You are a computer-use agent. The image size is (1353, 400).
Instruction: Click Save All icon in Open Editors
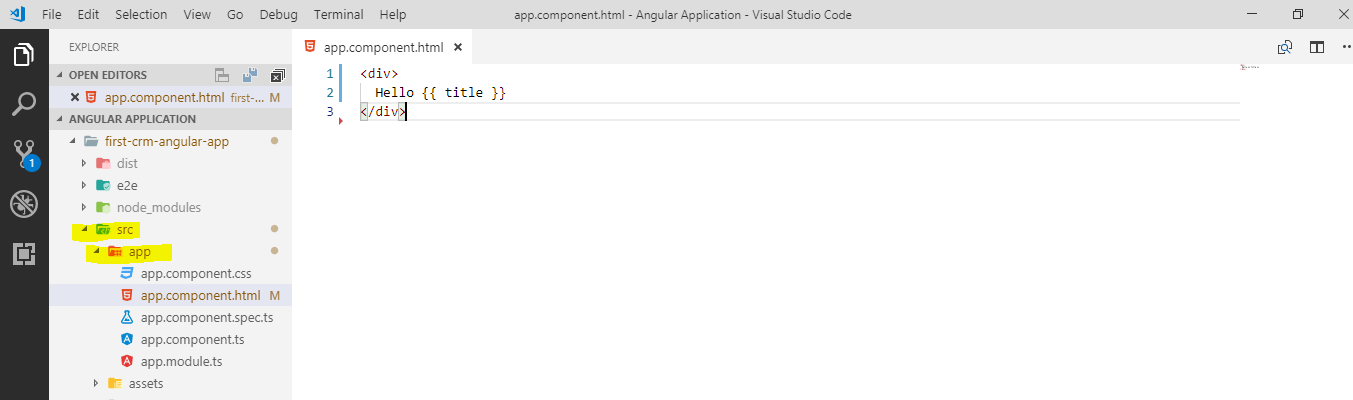[250, 75]
